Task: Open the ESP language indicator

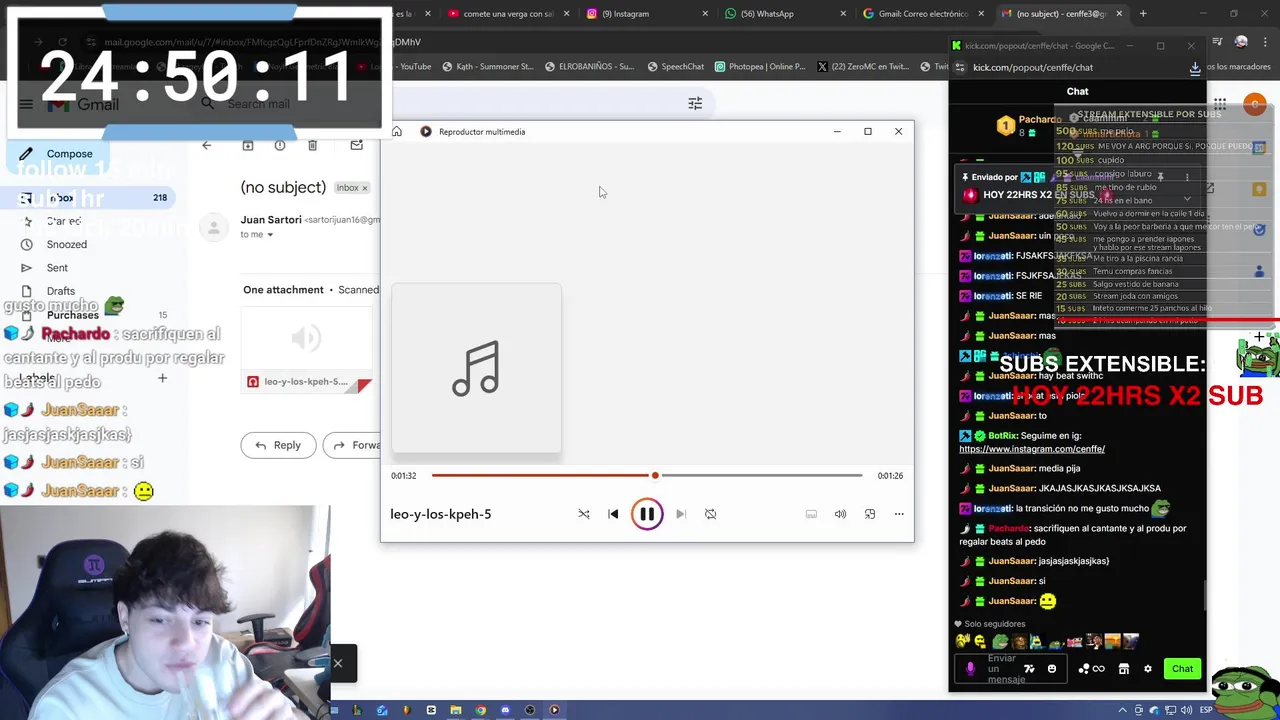Action: click(x=1205, y=710)
